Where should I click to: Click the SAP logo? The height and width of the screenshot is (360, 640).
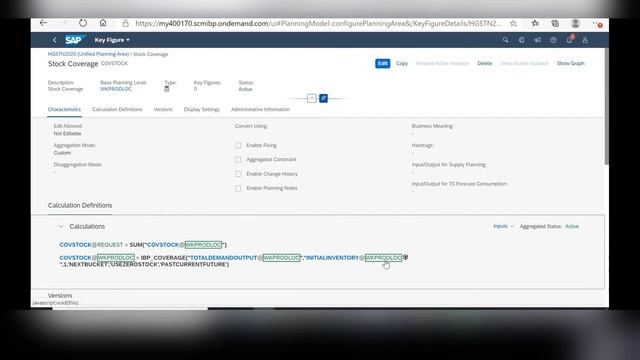coord(74,40)
